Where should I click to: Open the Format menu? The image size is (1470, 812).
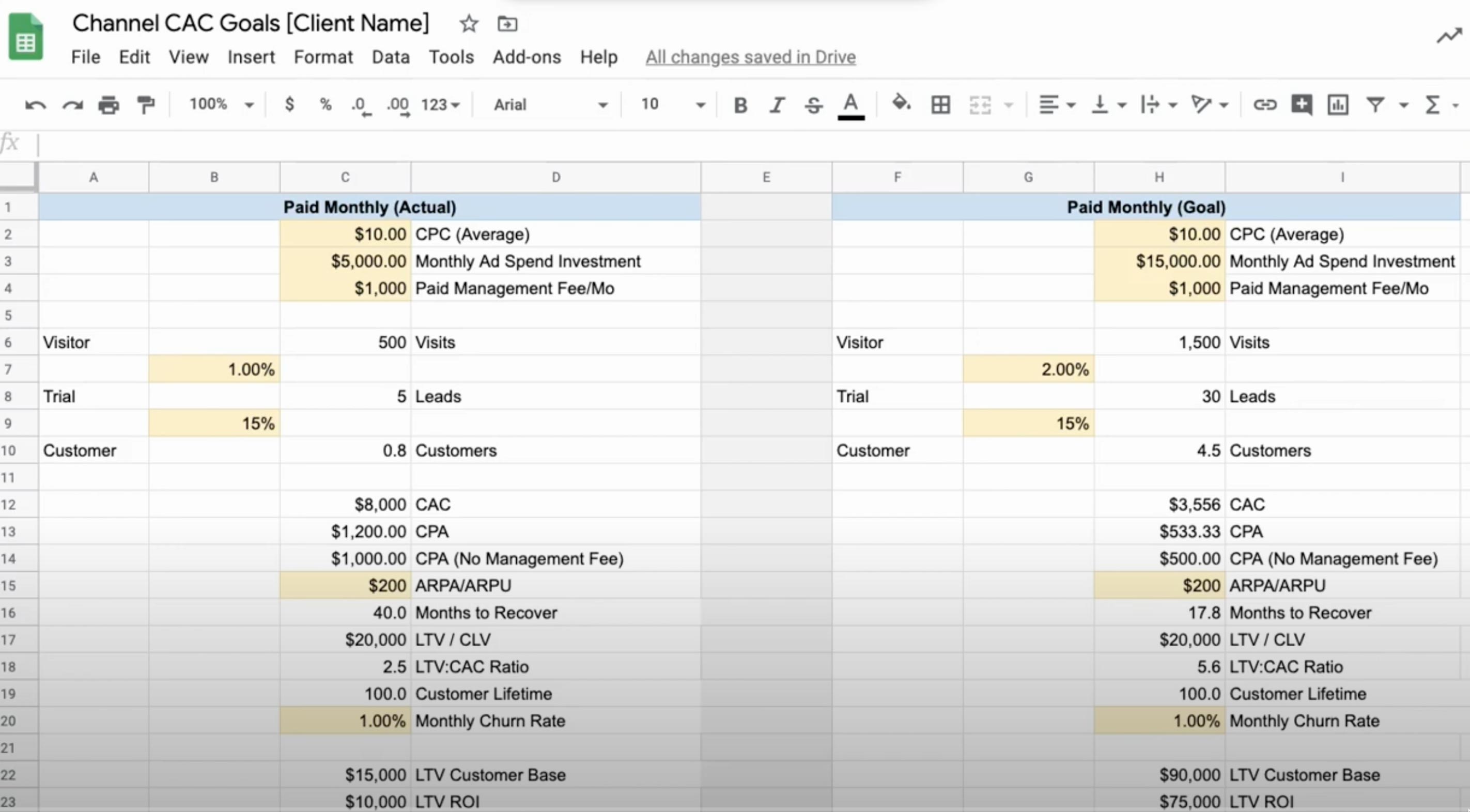323,57
